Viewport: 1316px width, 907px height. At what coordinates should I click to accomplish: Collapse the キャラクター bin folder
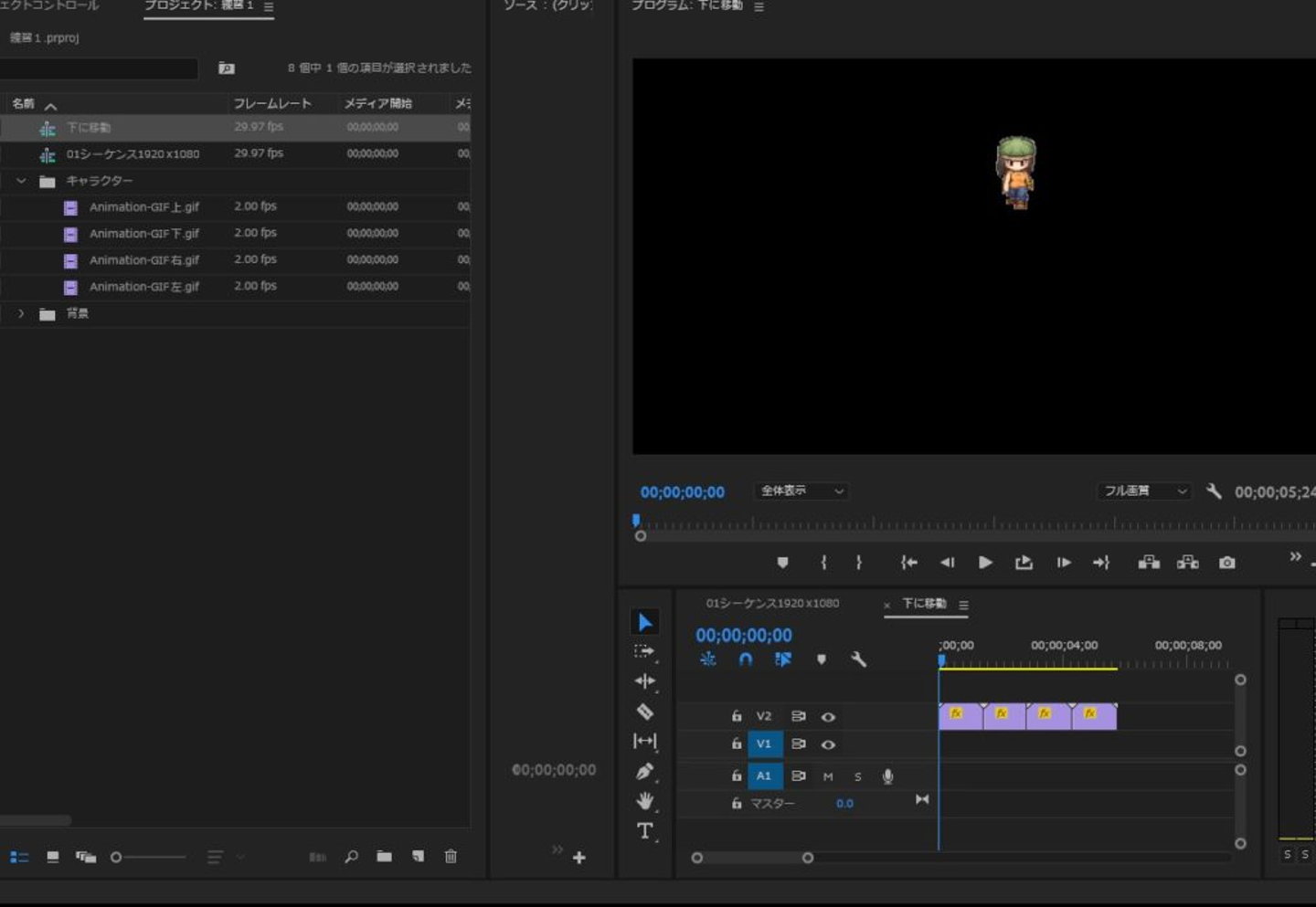[21, 181]
